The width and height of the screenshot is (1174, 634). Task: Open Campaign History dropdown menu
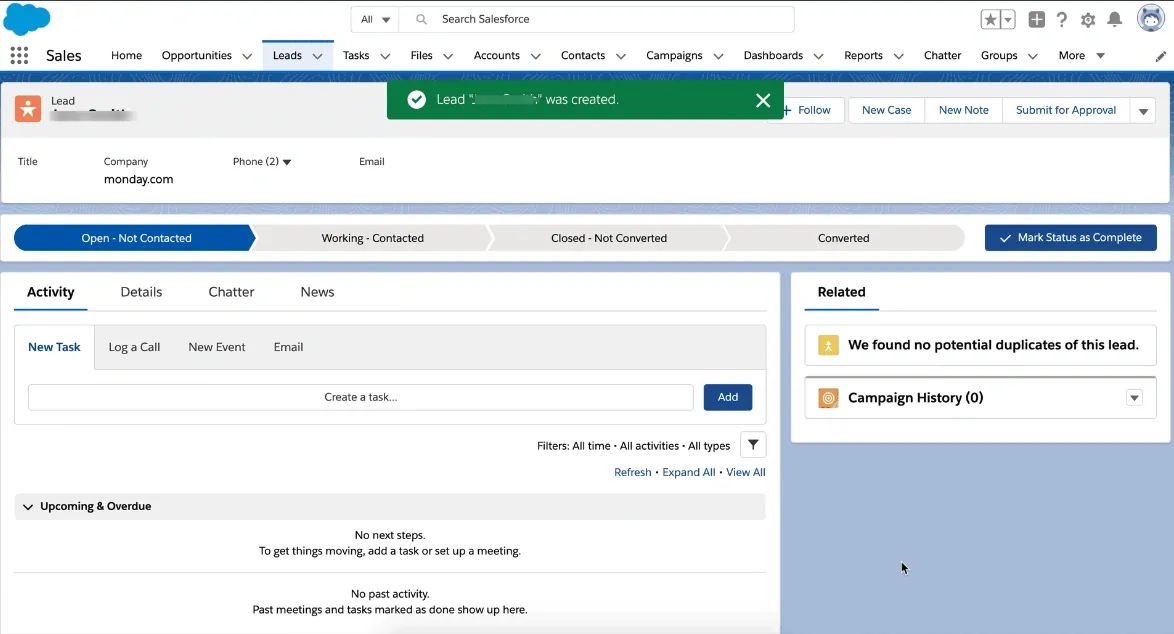click(1134, 398)
